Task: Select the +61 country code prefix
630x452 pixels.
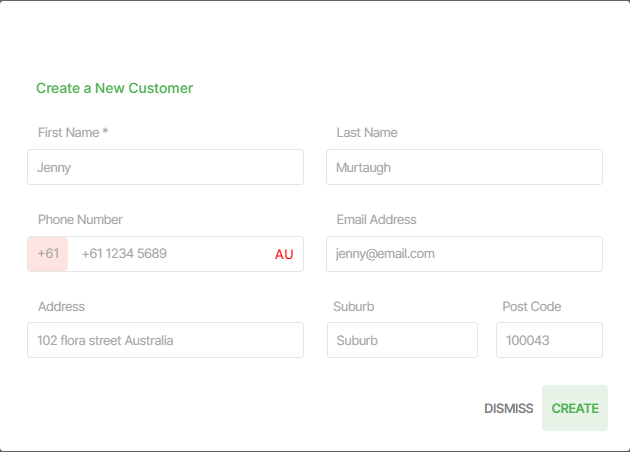Action: click(x=48, y=254)
